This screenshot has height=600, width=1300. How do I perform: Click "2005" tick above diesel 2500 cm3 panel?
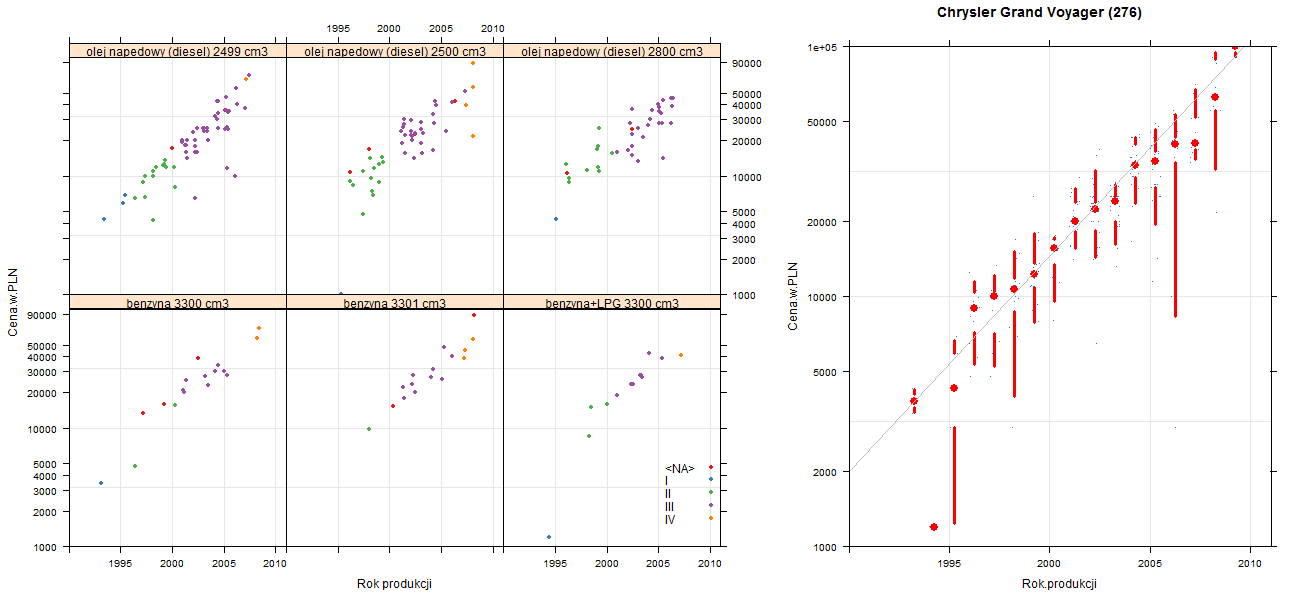point(441,29)
